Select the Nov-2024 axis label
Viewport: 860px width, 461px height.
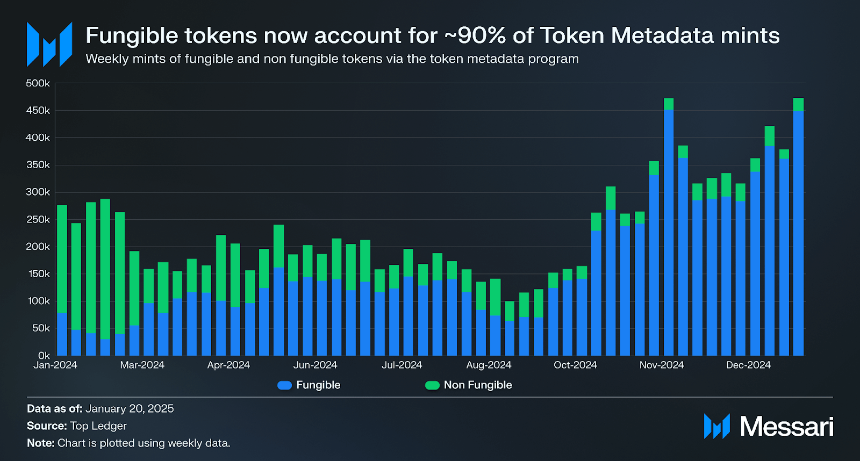coord(661,365)
